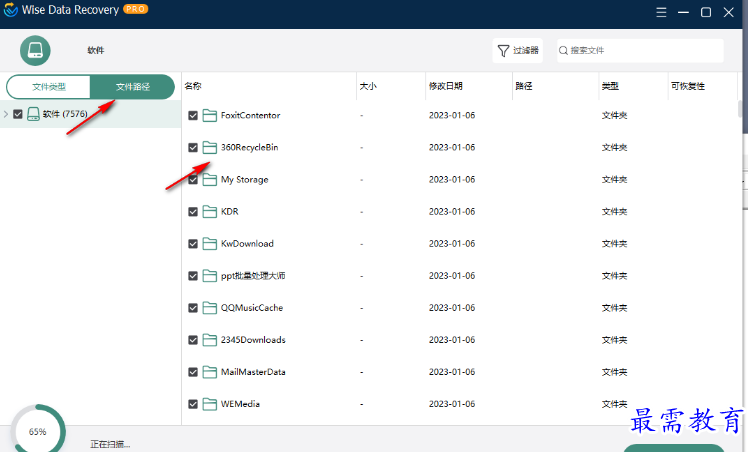This screenshot has width=752, height=452.
Task: Click the WEMedia folder icon
Action: (210, 404)
